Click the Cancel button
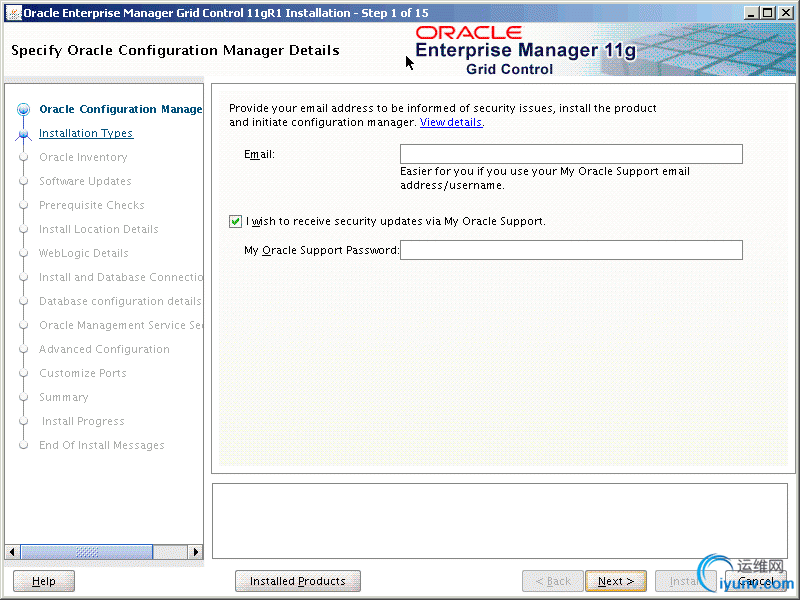The image size is (800, 600). click(x=756, y=581)
